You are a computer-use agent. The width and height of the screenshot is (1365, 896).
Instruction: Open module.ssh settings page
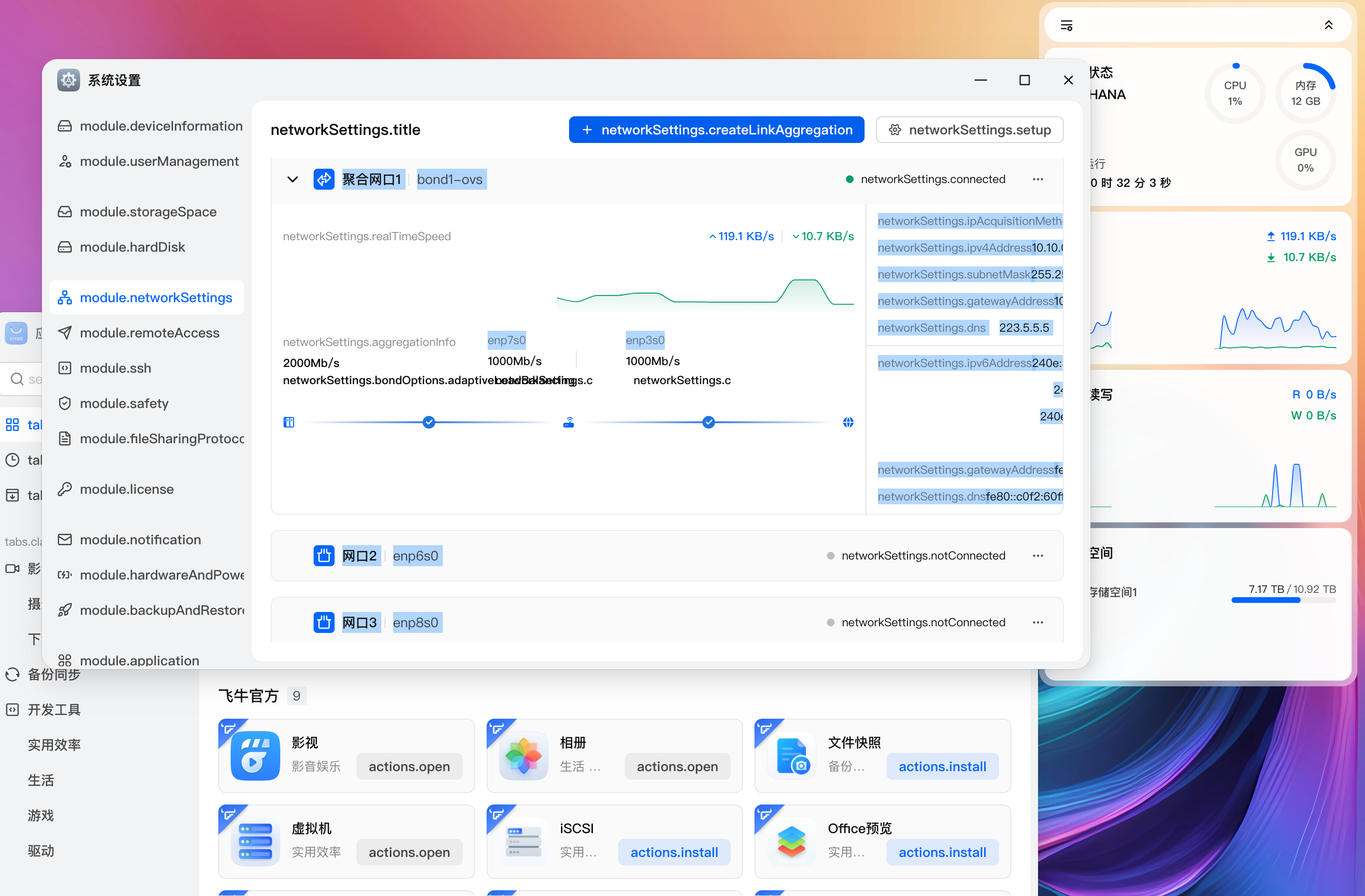[115, 367]
